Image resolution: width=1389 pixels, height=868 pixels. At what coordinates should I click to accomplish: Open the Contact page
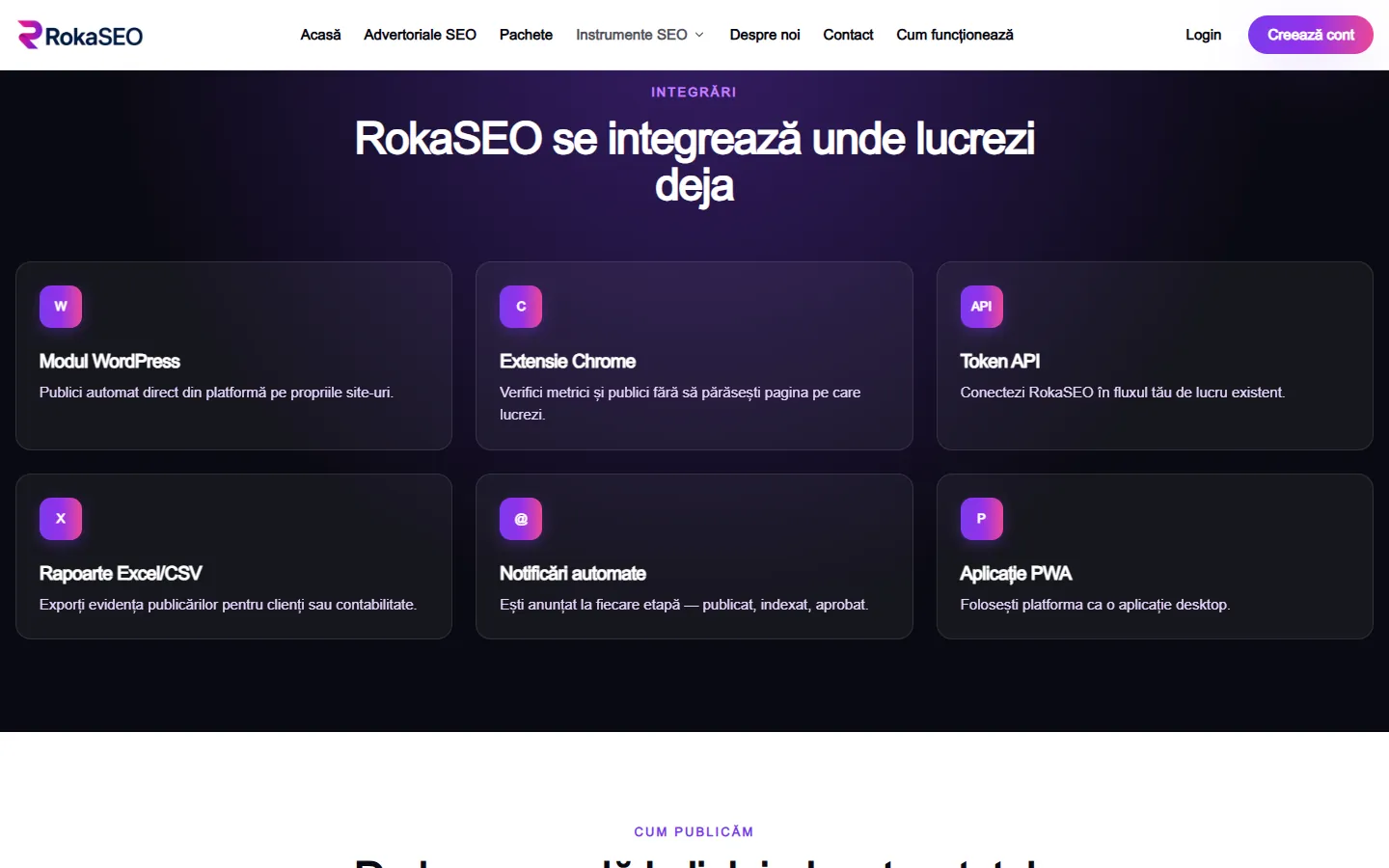point(848,35)
